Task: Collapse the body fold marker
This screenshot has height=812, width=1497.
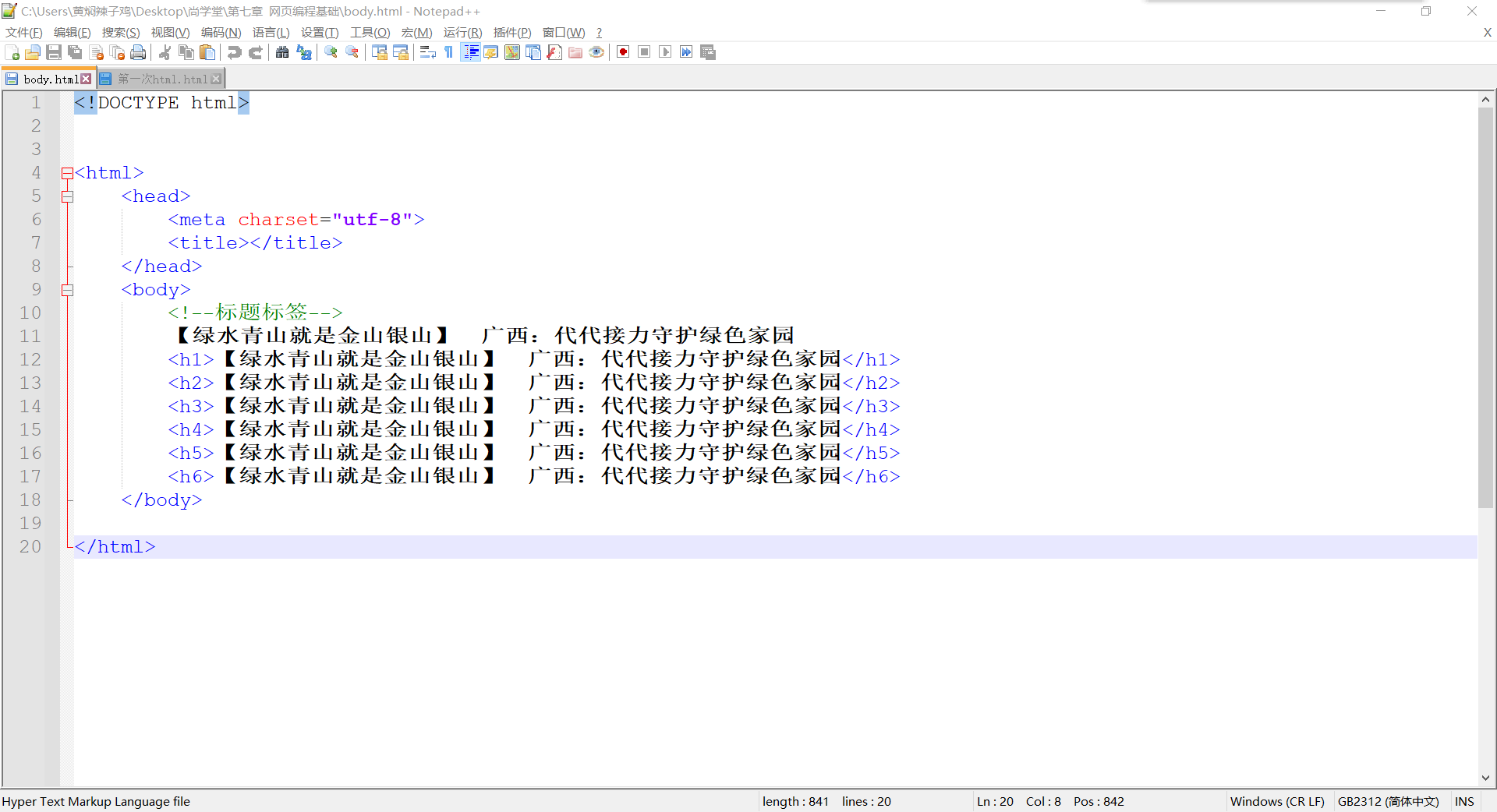Action: click(x=67, y=290)
